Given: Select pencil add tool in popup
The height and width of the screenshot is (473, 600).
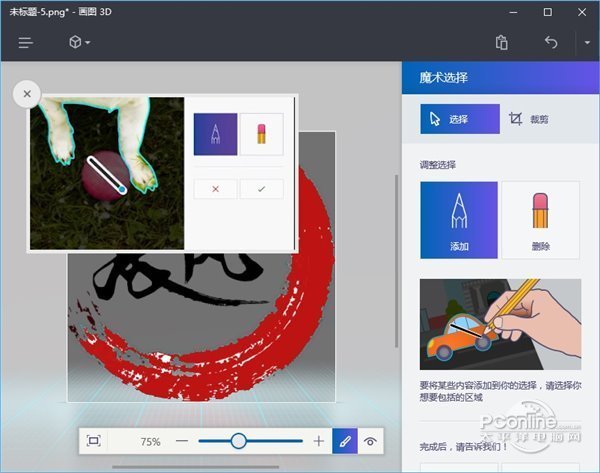Looking at the screenshot, I should point(215,134).
